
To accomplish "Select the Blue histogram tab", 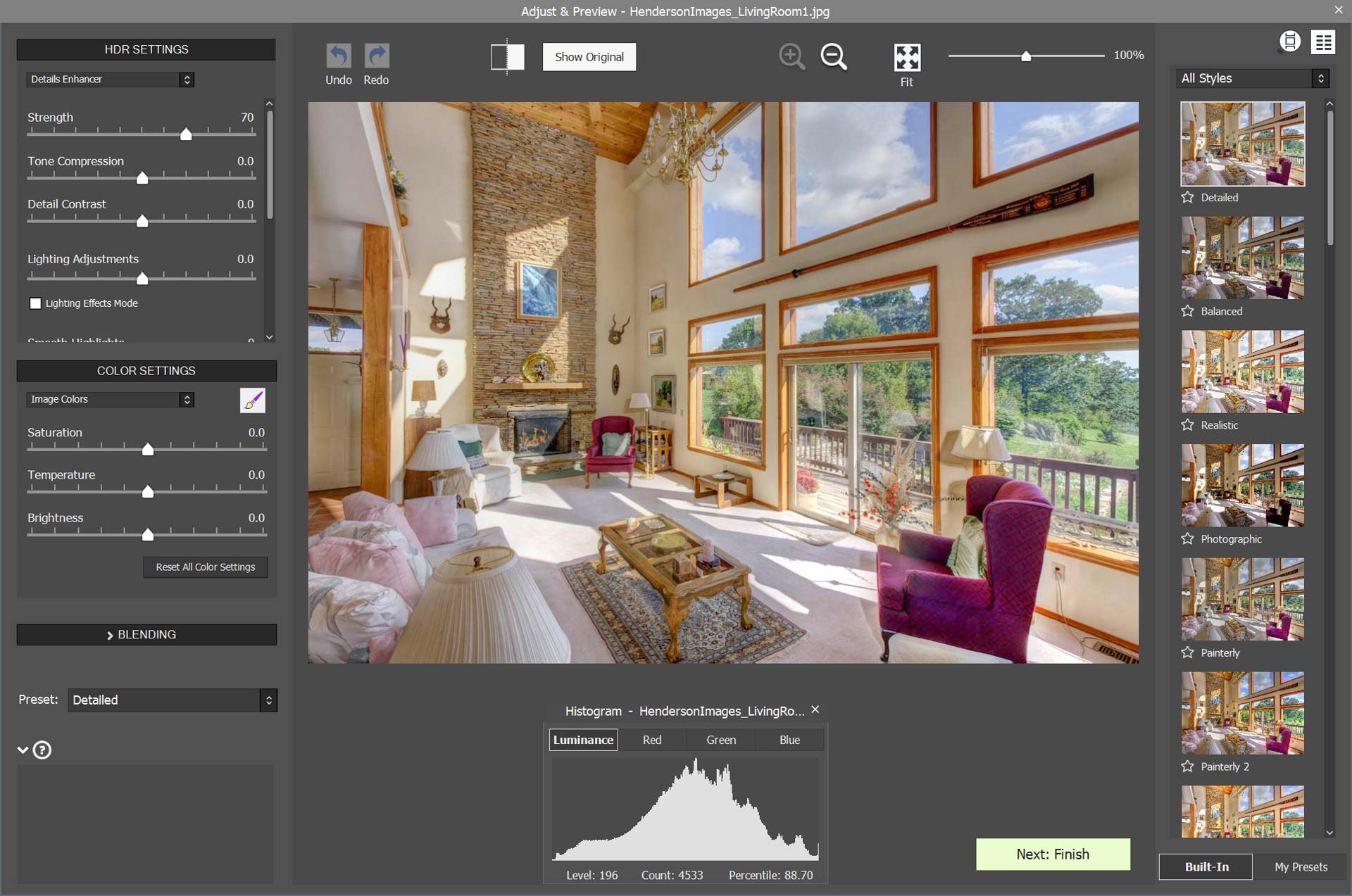I will tap(789, 740).
